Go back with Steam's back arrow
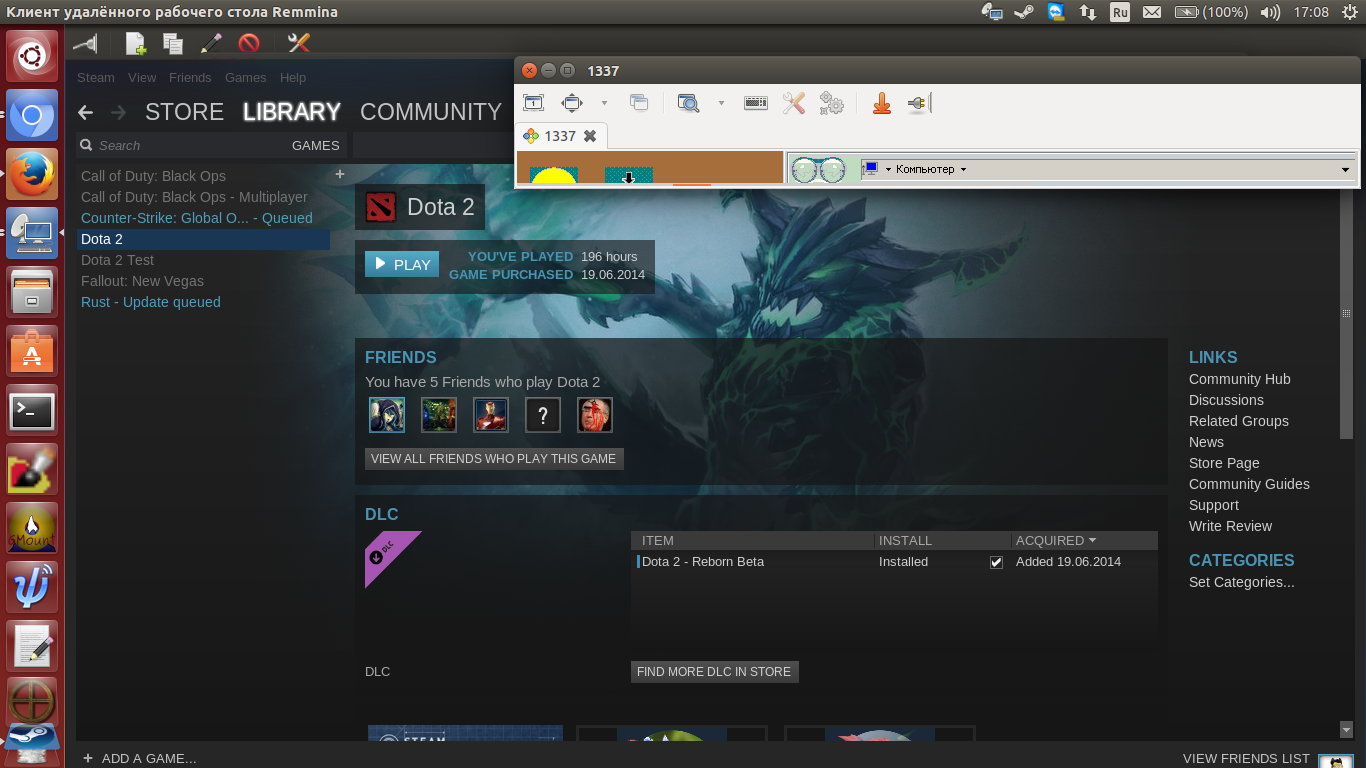Viewport: 1366px width, 768px height. pos(86,112)
